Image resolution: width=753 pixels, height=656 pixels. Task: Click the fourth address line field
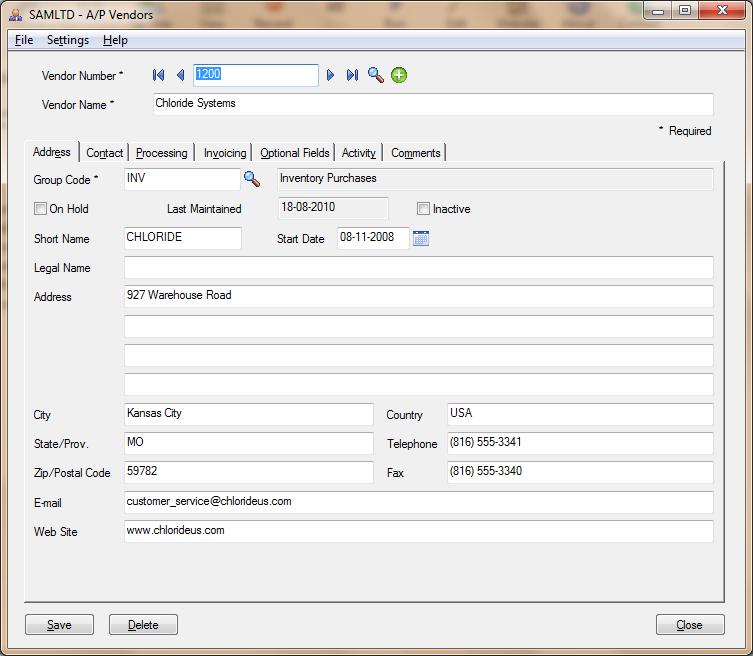(x=419, y=385)
